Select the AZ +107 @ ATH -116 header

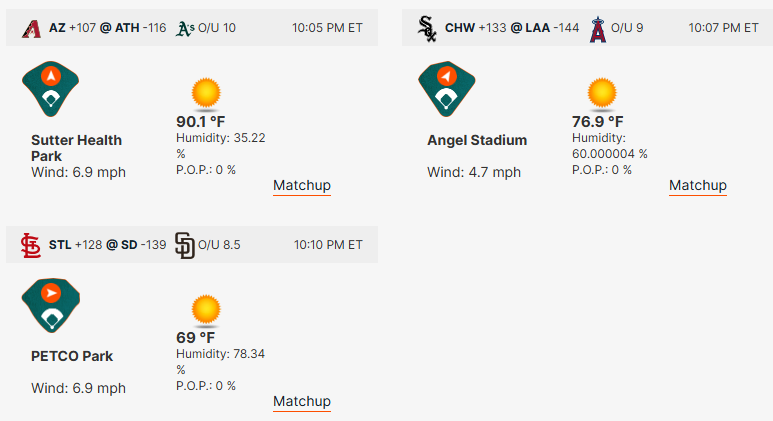tap(107, 28)
